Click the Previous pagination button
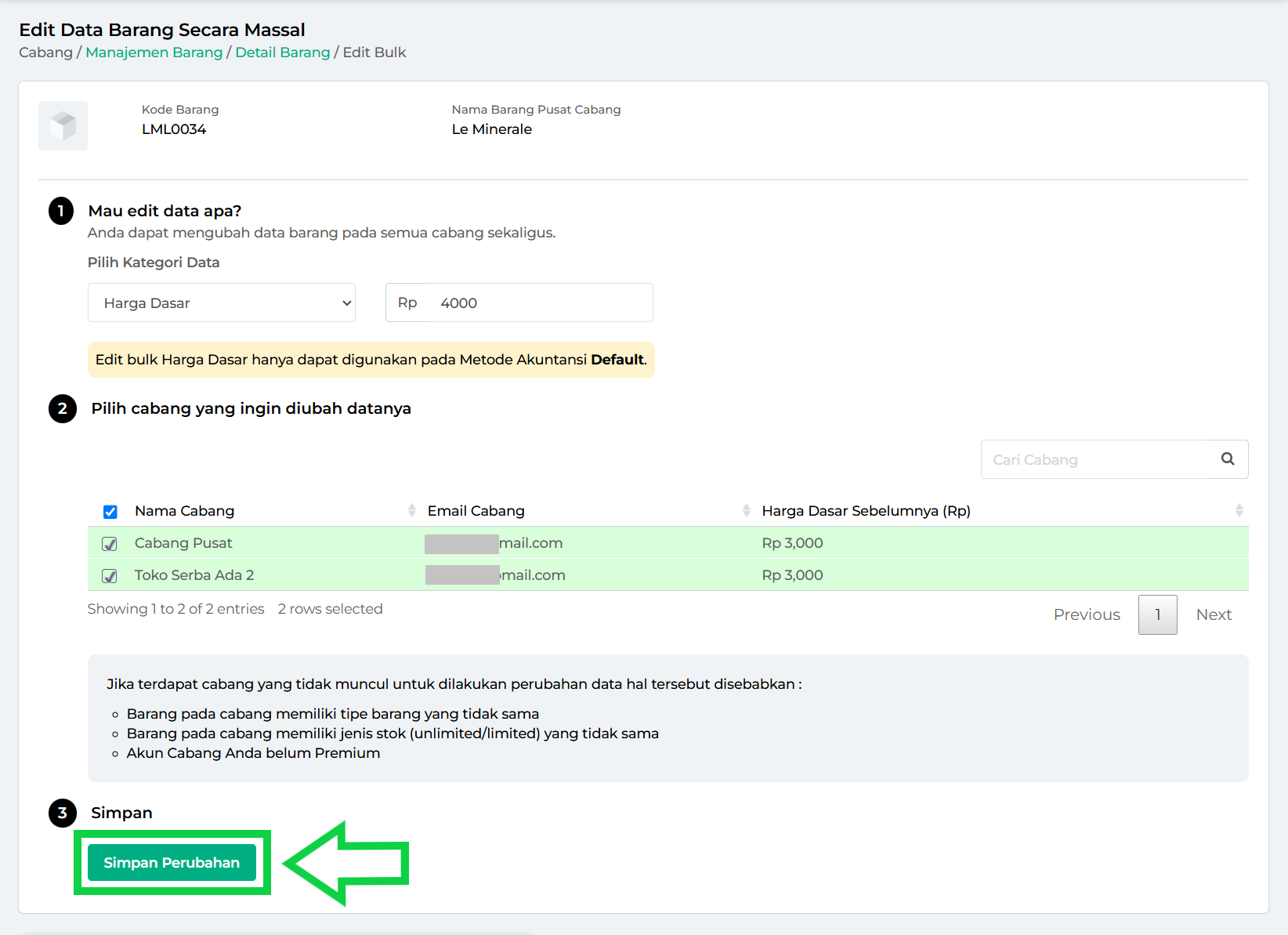Image resolution: width=1288 pixels, height=935 pixels. (x=1086, y=615)
